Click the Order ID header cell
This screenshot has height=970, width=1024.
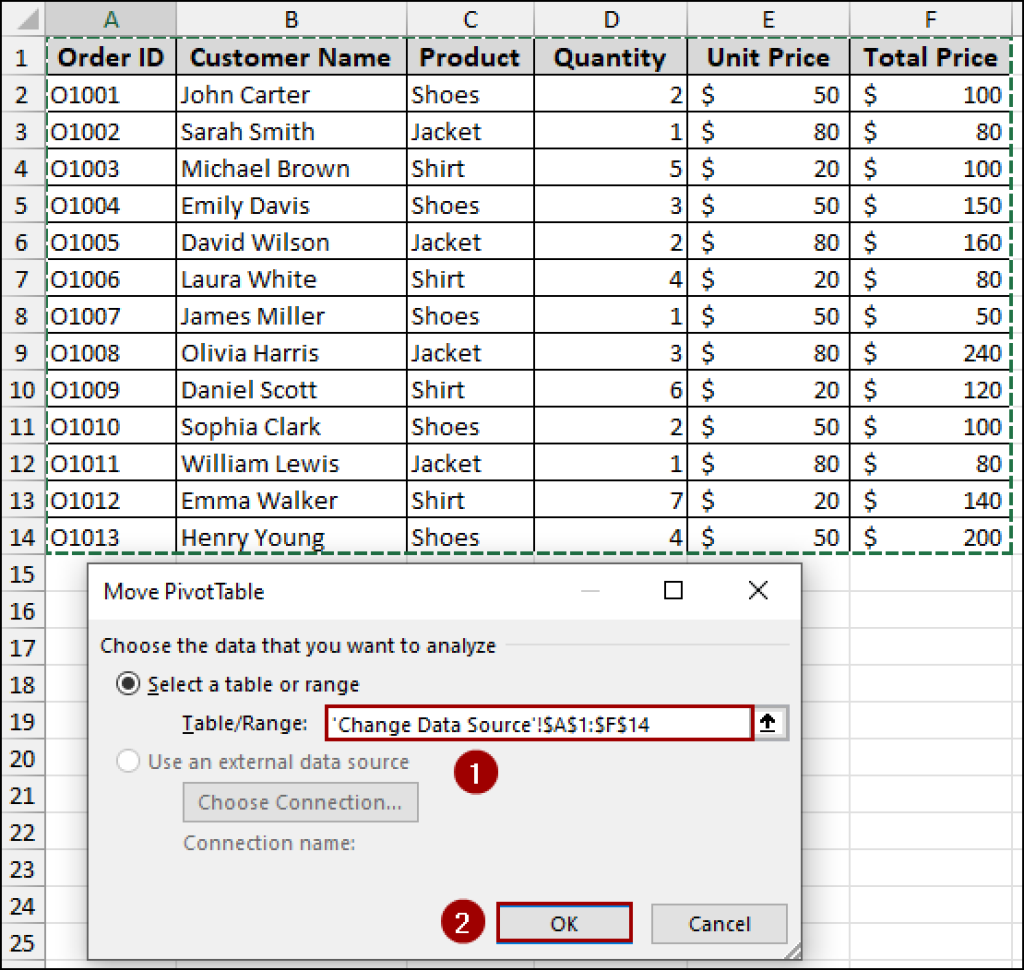[x=110, y=57]
